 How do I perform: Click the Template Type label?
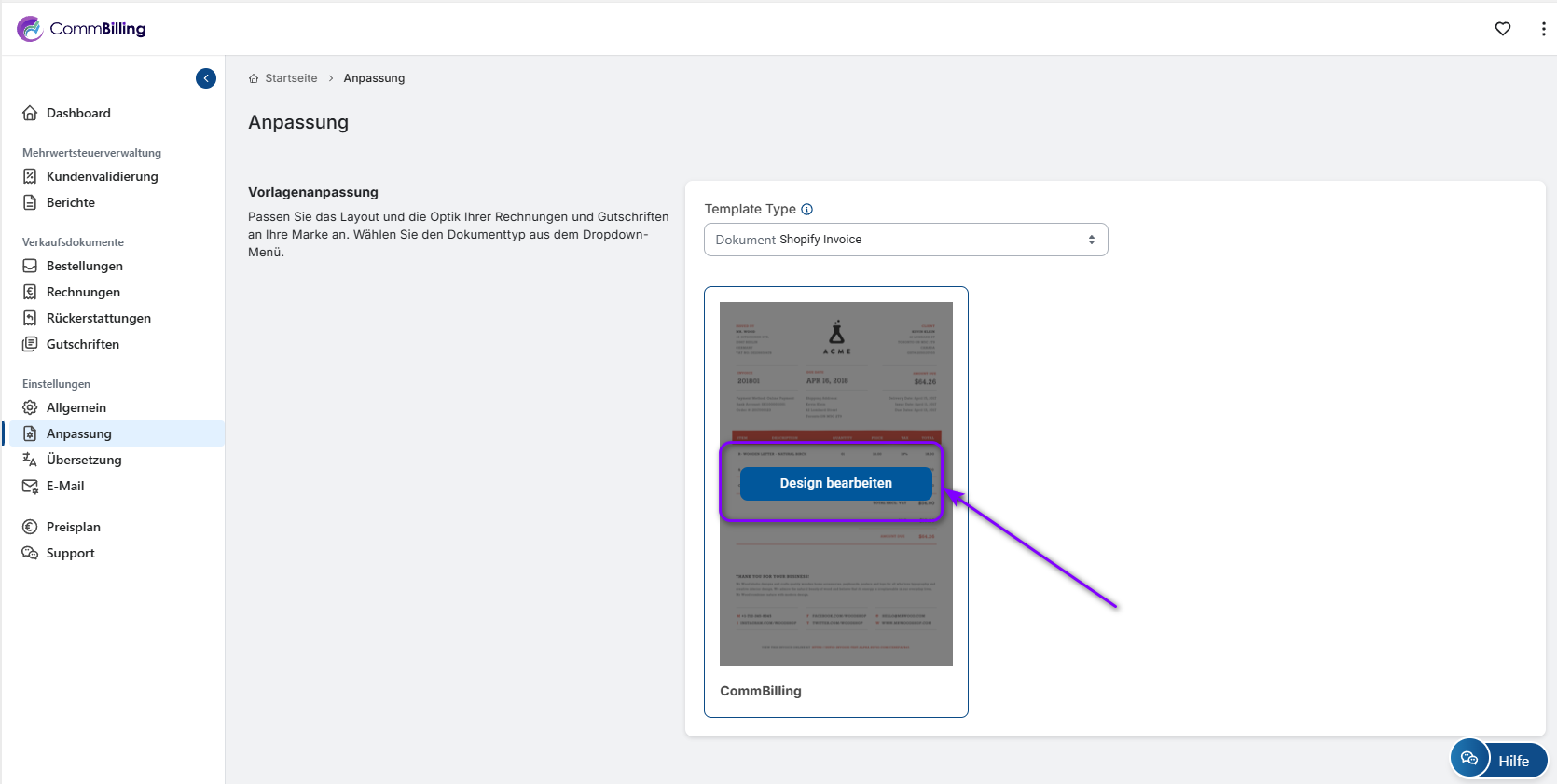click(x=751, y=209)
